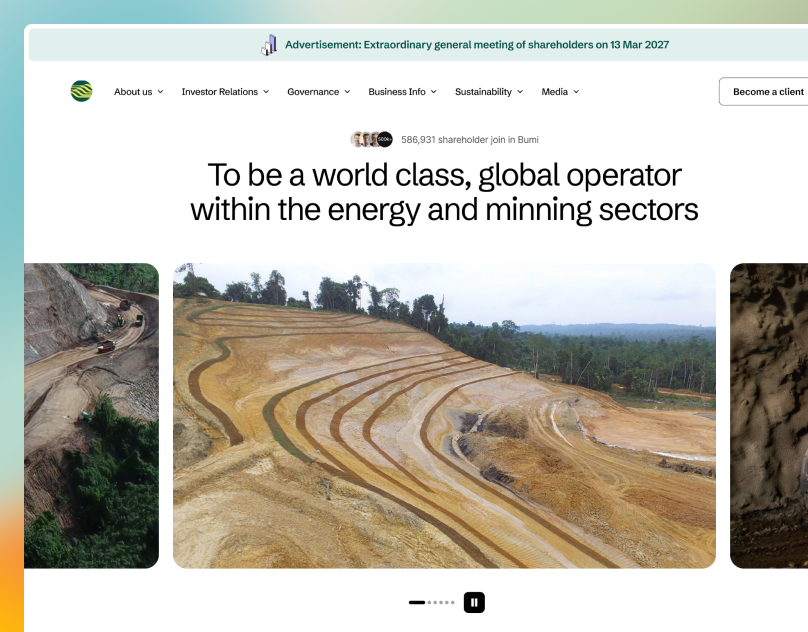The height and width of the screenshot is (632, 808).
Task: Click the shareholder avatars group
Action: tap(372, 139)
